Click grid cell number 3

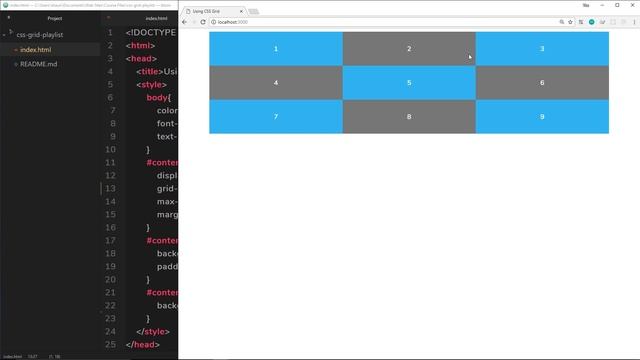(542, 49)
